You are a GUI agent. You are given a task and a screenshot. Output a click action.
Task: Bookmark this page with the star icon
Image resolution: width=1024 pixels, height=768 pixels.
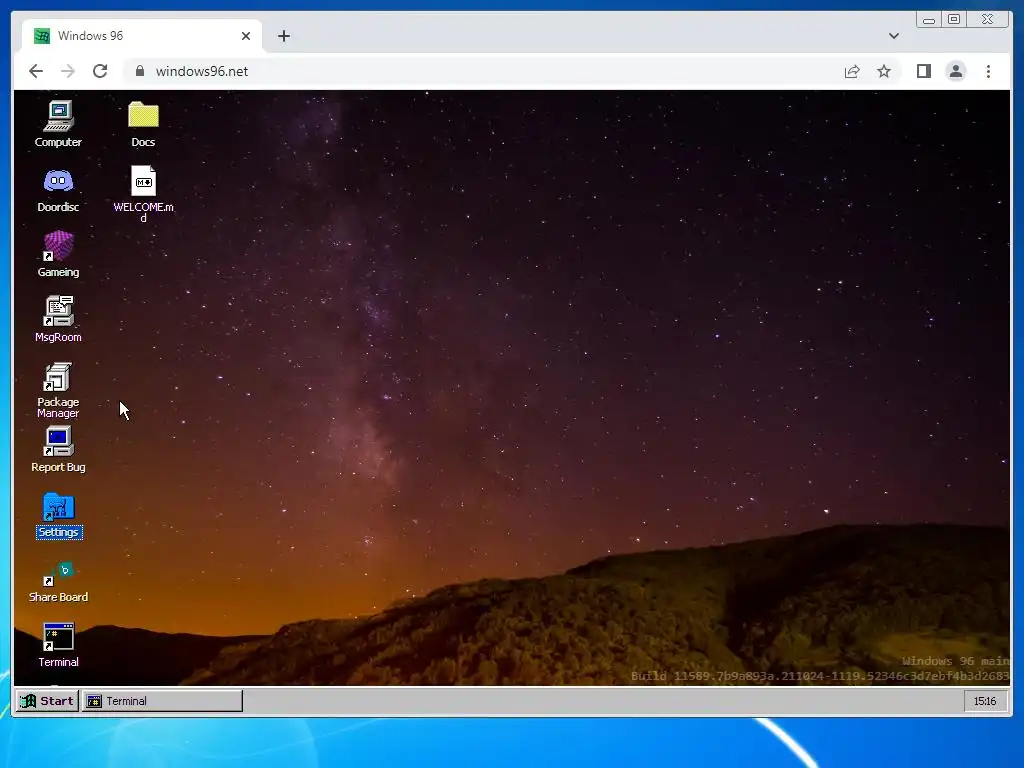[884, 71]
